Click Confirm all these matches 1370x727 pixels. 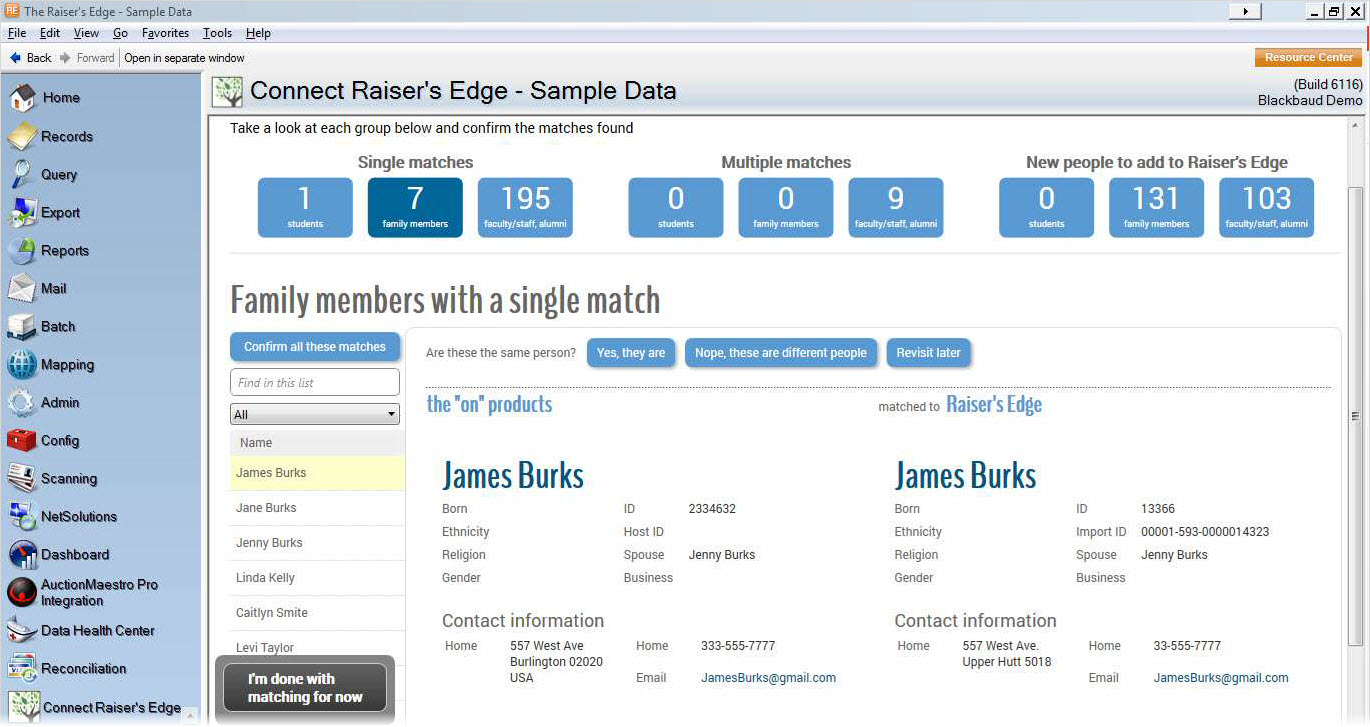(x=315, y=347)
